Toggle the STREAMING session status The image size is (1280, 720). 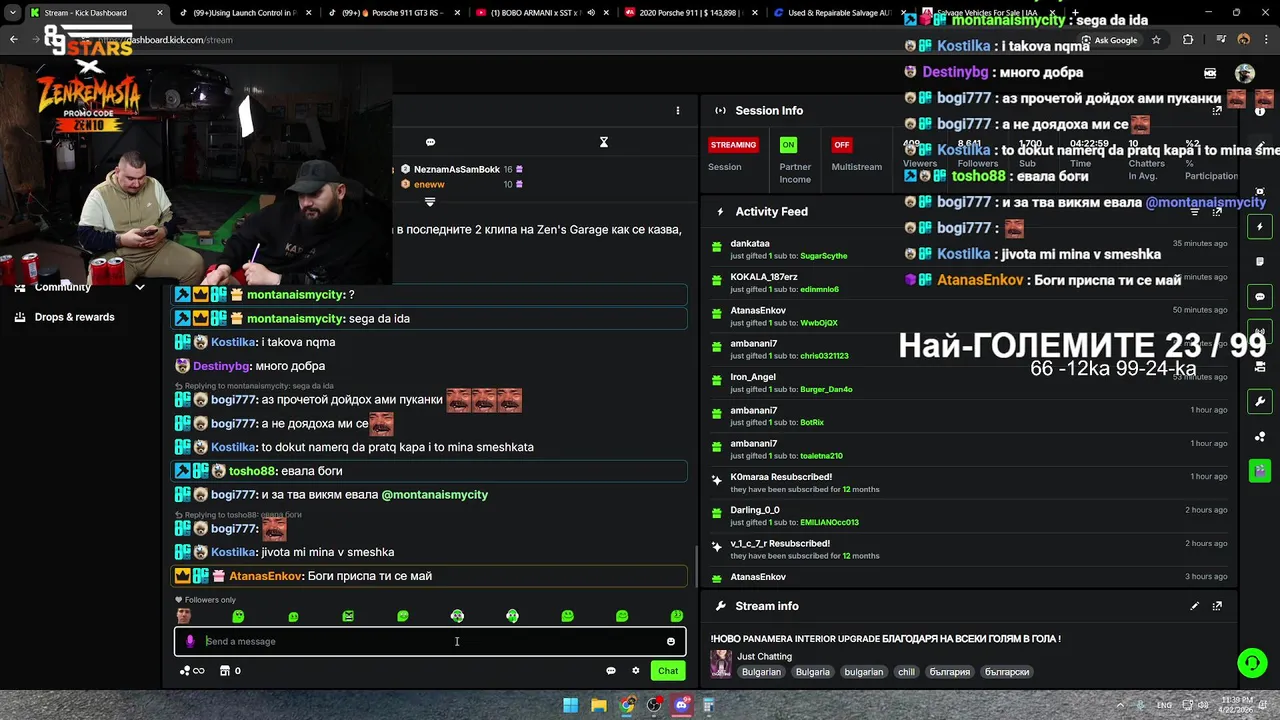[x=733, y=145]
